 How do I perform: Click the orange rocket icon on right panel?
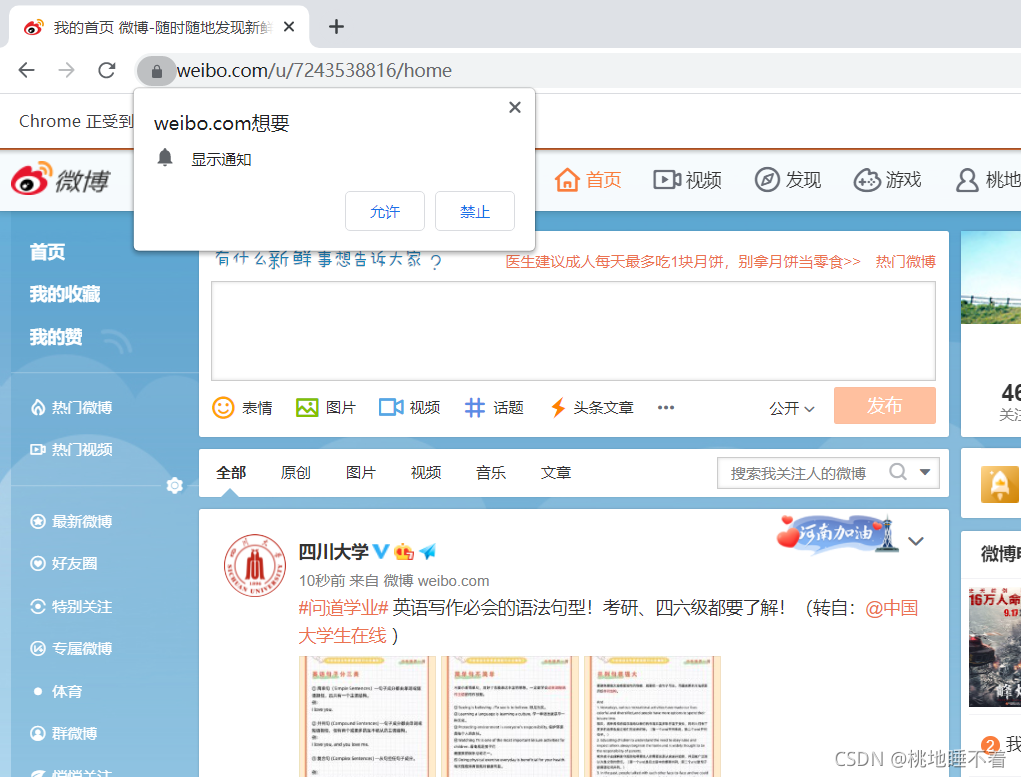pos(1000,485)
